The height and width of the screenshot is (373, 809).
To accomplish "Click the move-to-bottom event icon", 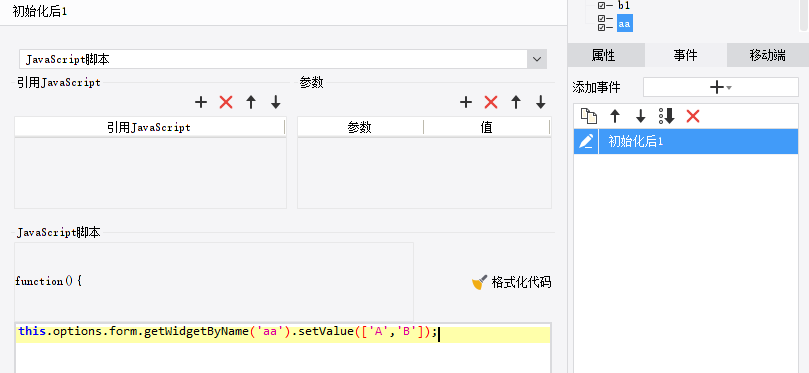I will coord(667,116).
